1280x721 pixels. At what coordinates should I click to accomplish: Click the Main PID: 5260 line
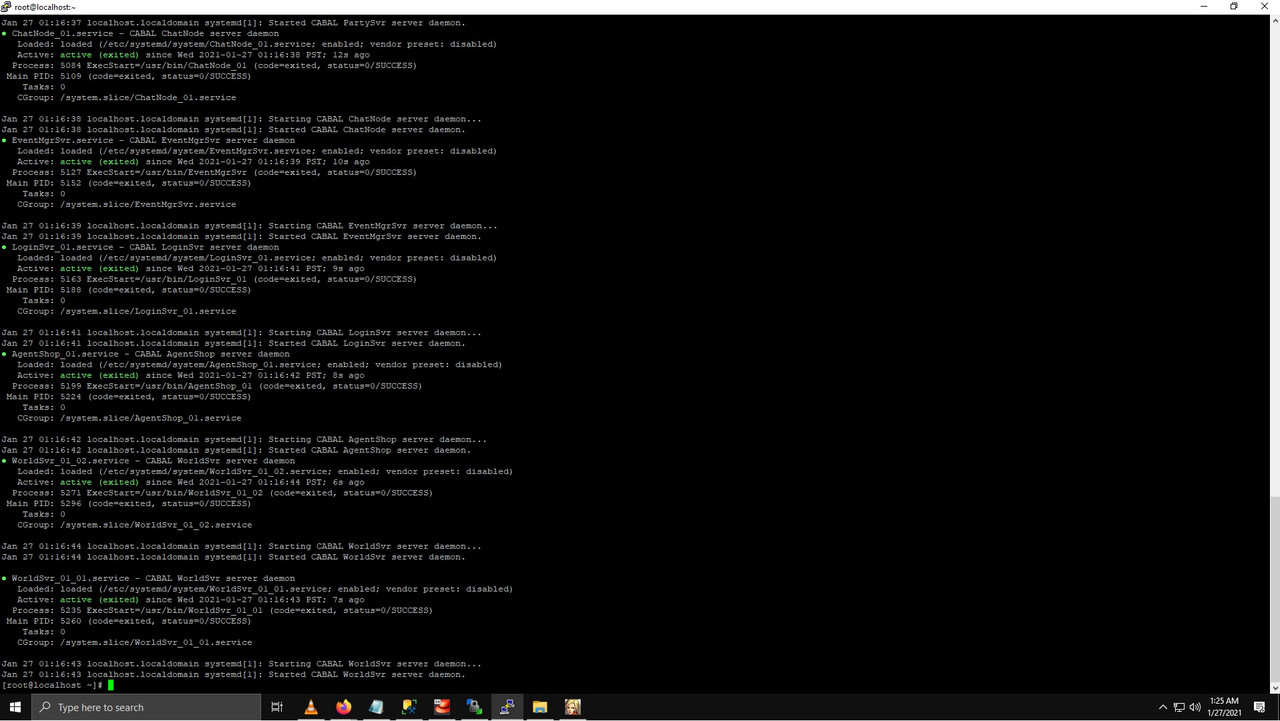click(x=131, y=621)
